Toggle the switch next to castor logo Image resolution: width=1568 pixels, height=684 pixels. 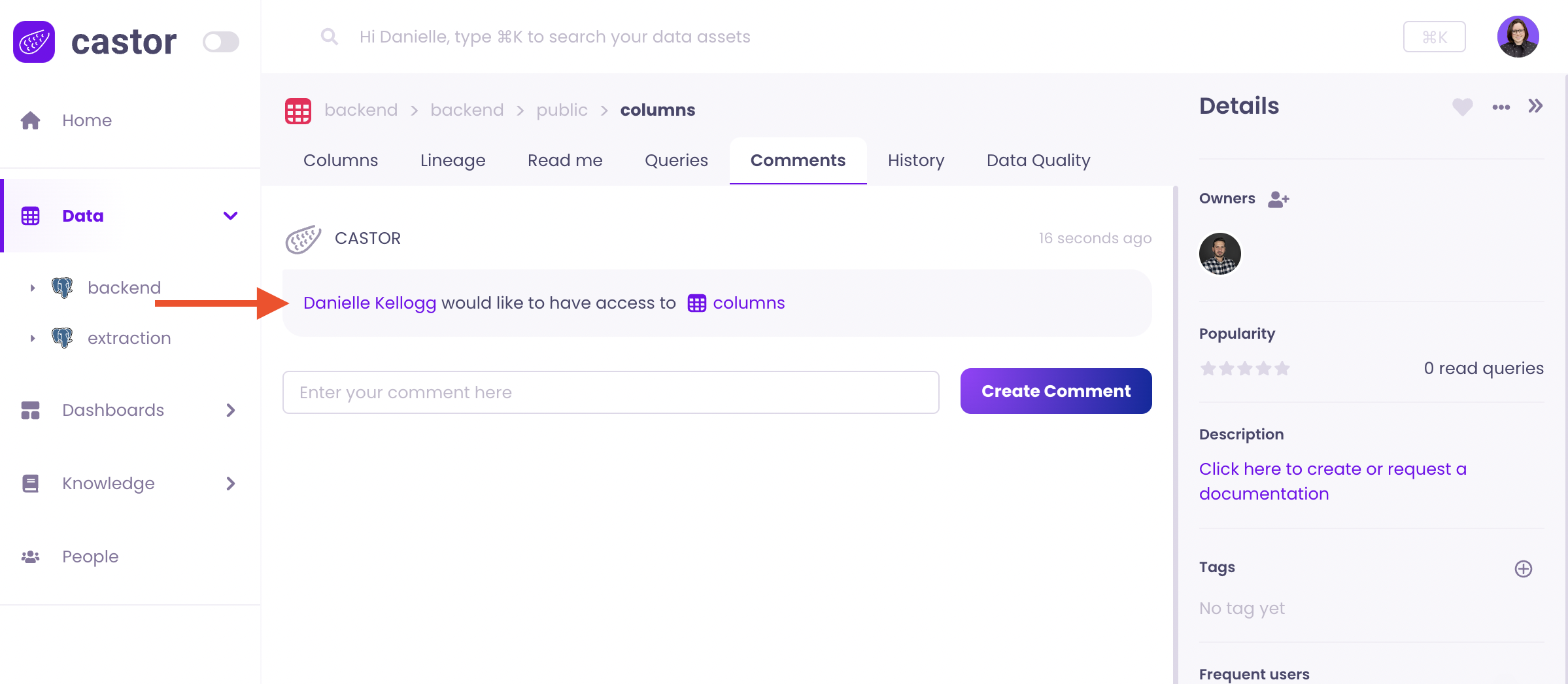[221, 42]
